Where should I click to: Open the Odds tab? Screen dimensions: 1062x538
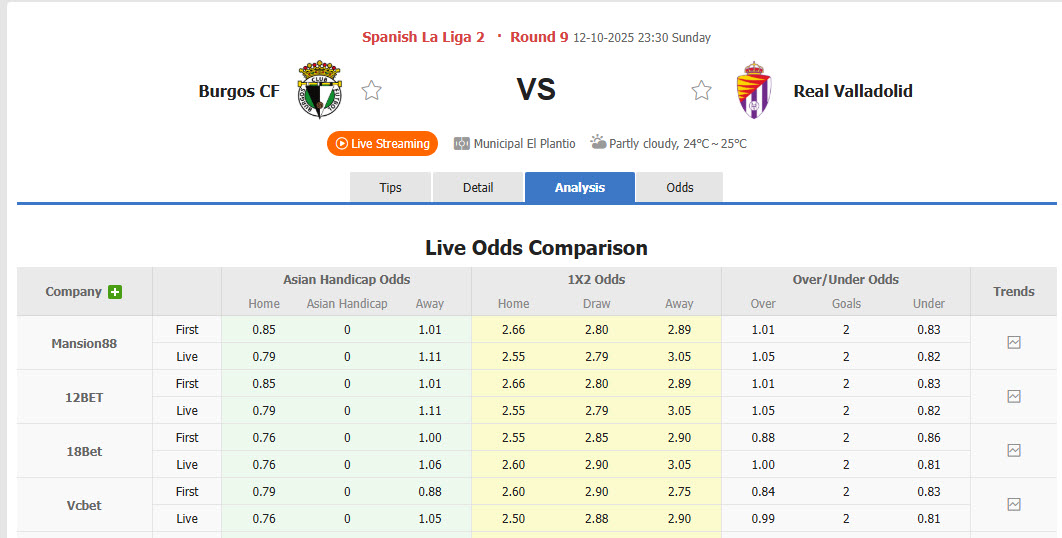(x=680, y=187)
